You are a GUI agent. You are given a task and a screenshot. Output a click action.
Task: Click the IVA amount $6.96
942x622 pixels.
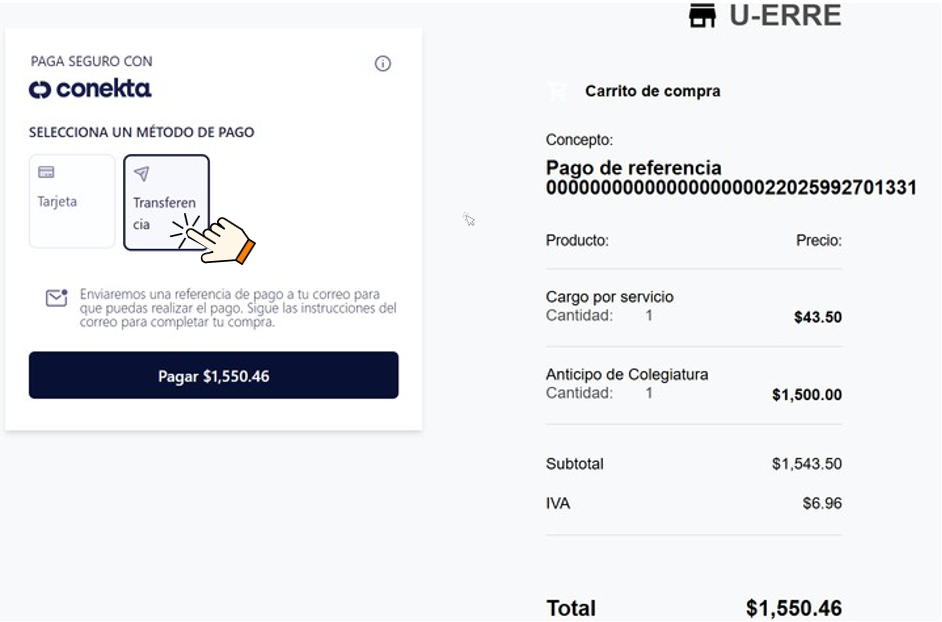(821, 503)
